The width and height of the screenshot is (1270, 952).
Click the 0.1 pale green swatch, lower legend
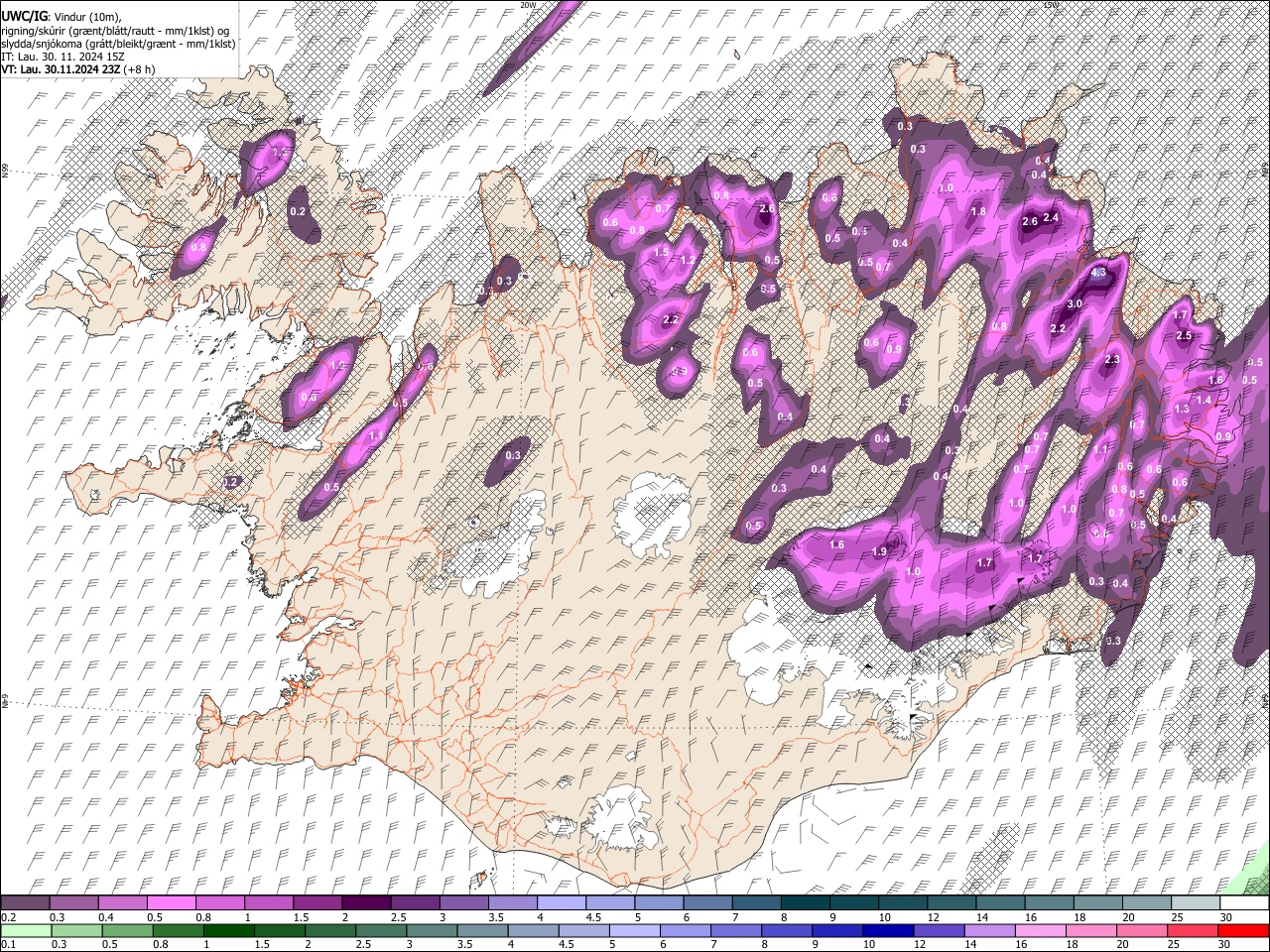pyautogui.click(x=26, y=930)
